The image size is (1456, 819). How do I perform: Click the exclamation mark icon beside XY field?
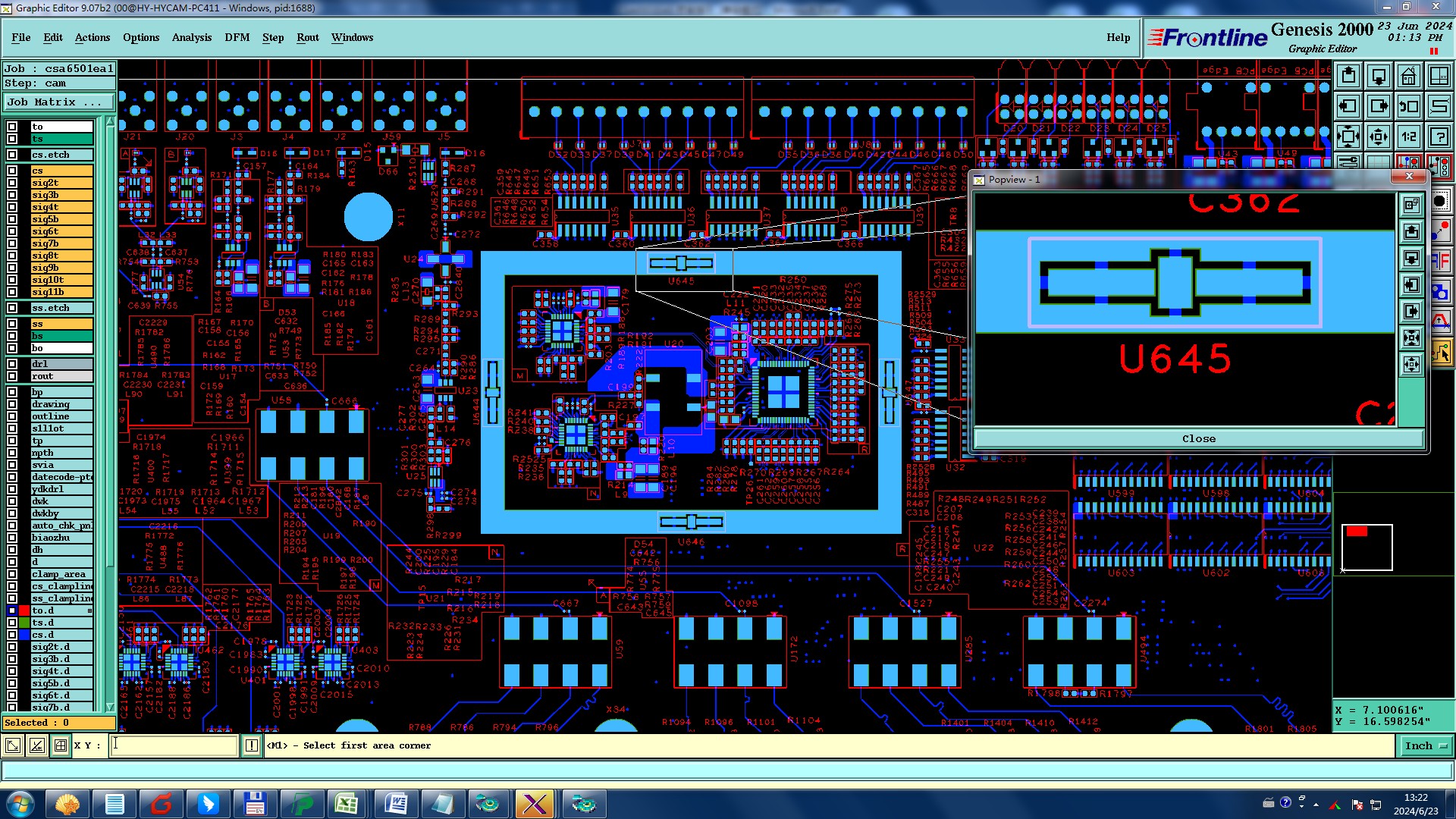click(252, 746)
